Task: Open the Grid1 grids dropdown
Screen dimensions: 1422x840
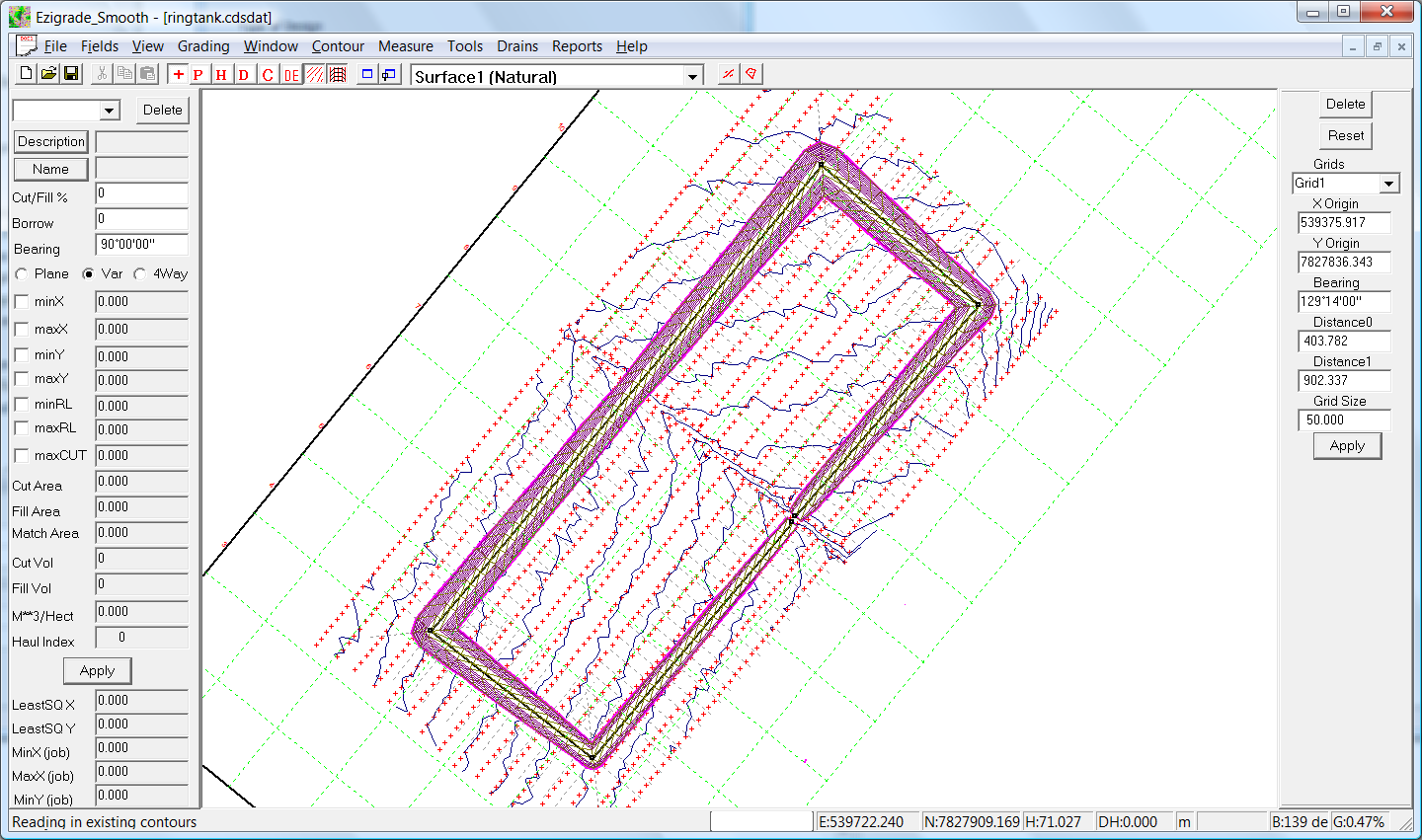Action: pyautogui.click(x=1389, y=184)
